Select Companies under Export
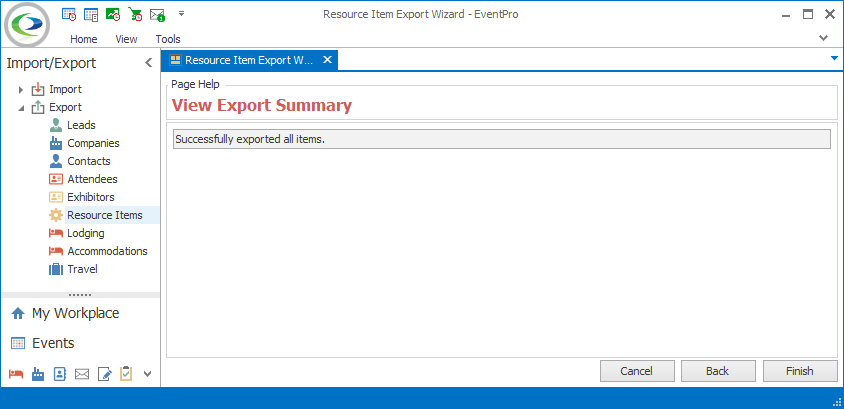This screenshot has width=844, height=409. pos(93,143)
